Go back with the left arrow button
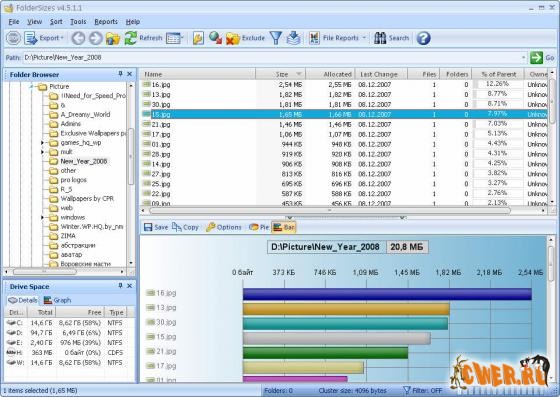The image size is (560, 397). 78,38
